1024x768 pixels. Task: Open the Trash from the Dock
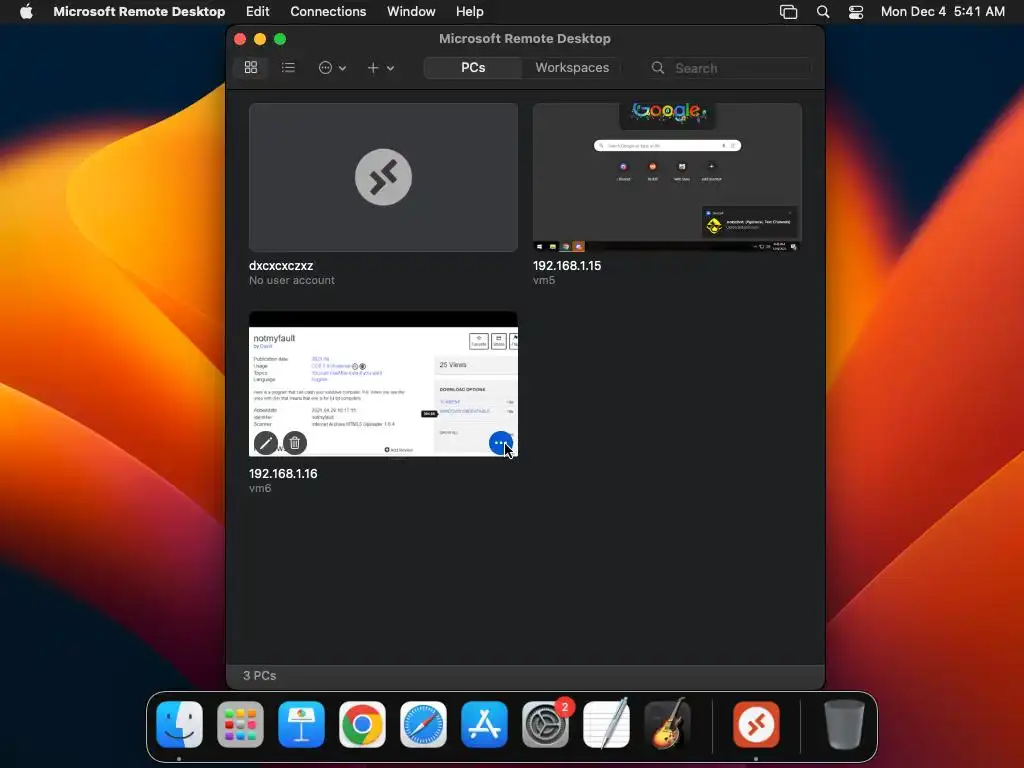pyautogui.click(x=844, y=724)
